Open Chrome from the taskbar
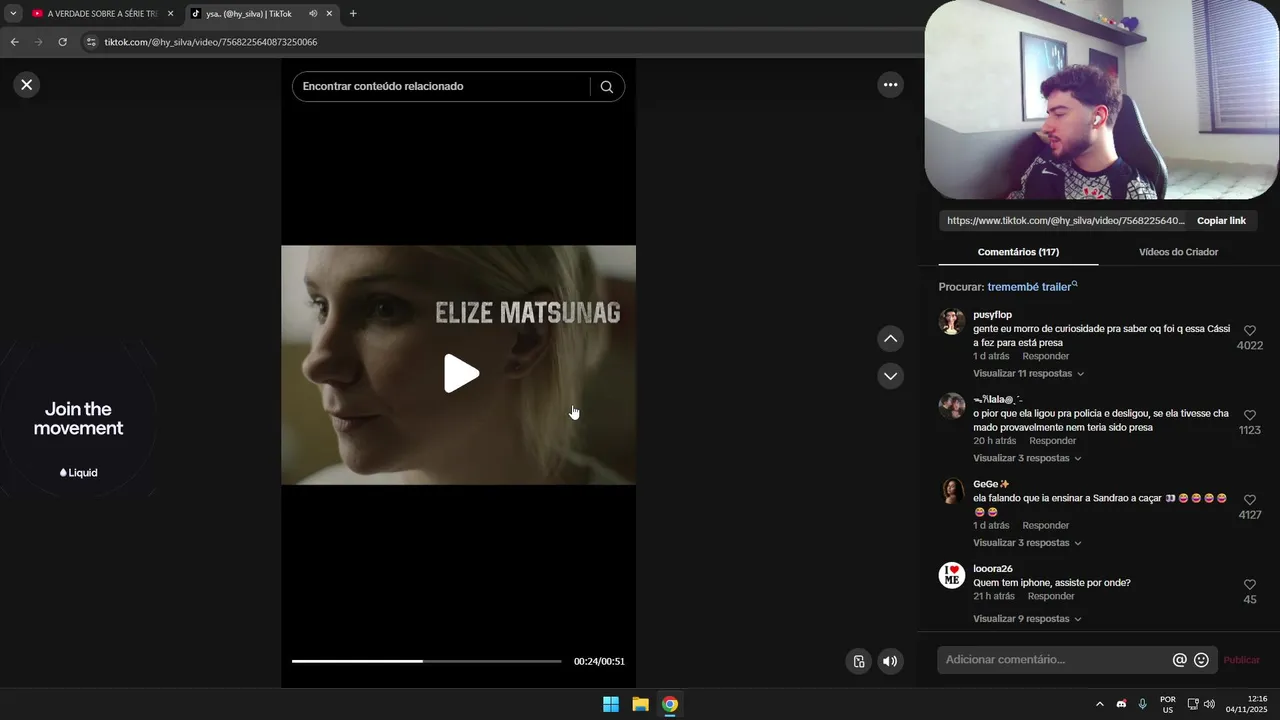Viewport: 1280px width, 720px height. click(670, 704)
